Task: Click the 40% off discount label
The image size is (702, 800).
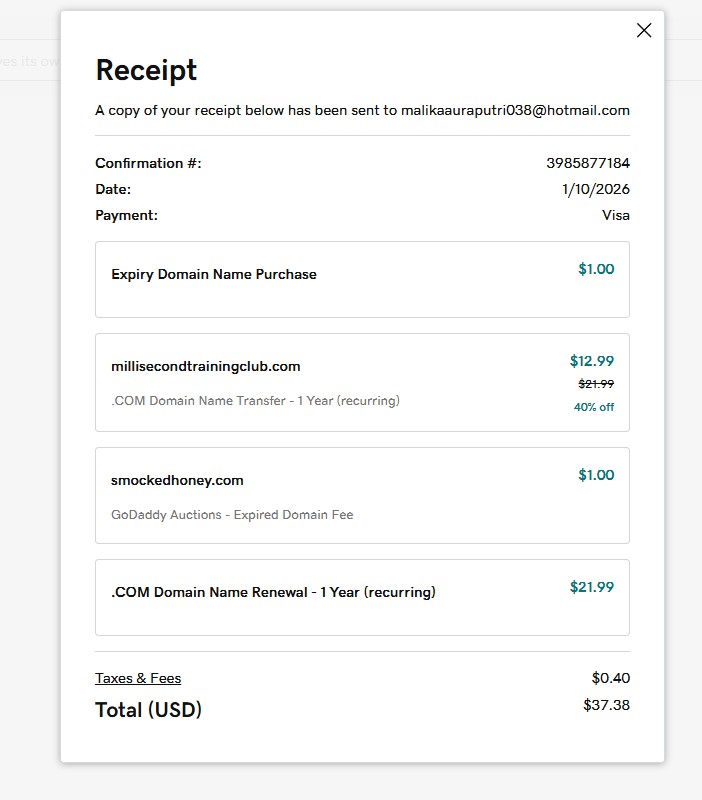Action: (594, 407)
